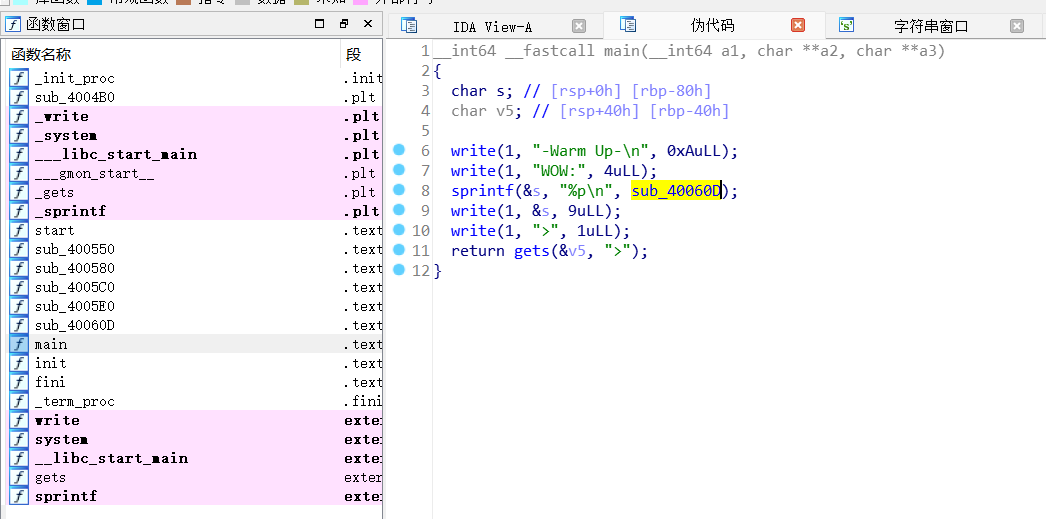Select the extern sprintf function row
Screen dimensions: 1046x519
coord(195,496)
